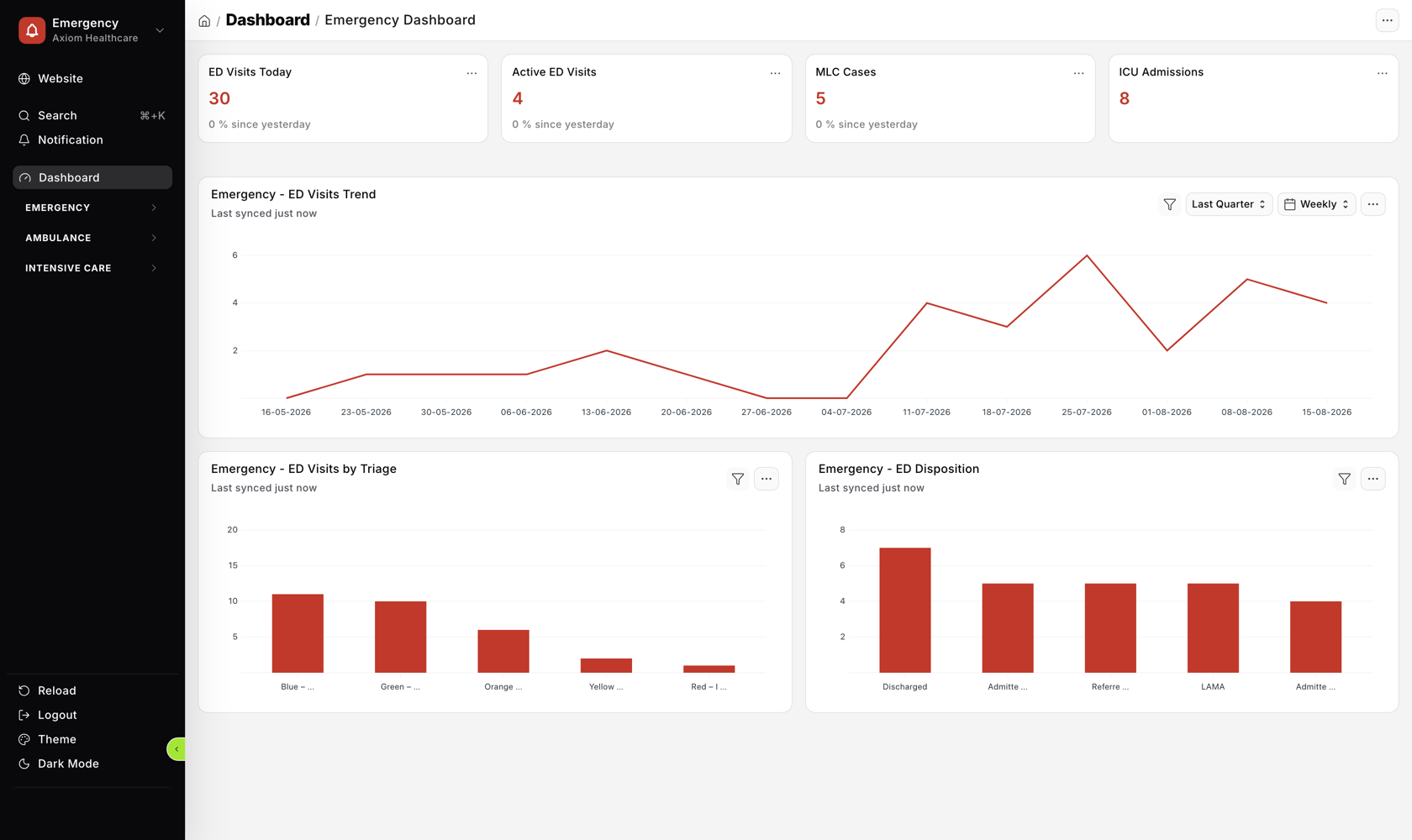The width and height of the screenshot is (1412, 840).
Task: Click the Discharged disposition bar
Action: point(905,610)
